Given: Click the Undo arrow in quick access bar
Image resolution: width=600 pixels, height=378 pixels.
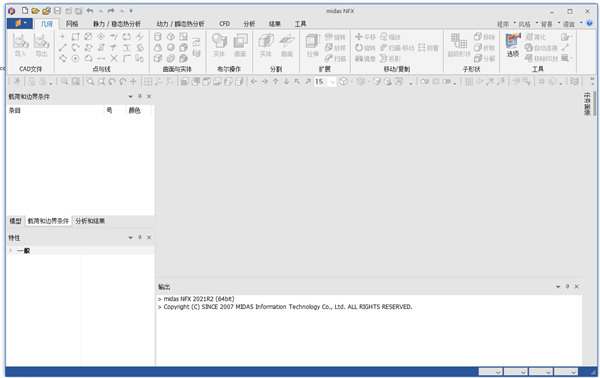Looking at the screenshot, I should (90, 11).
